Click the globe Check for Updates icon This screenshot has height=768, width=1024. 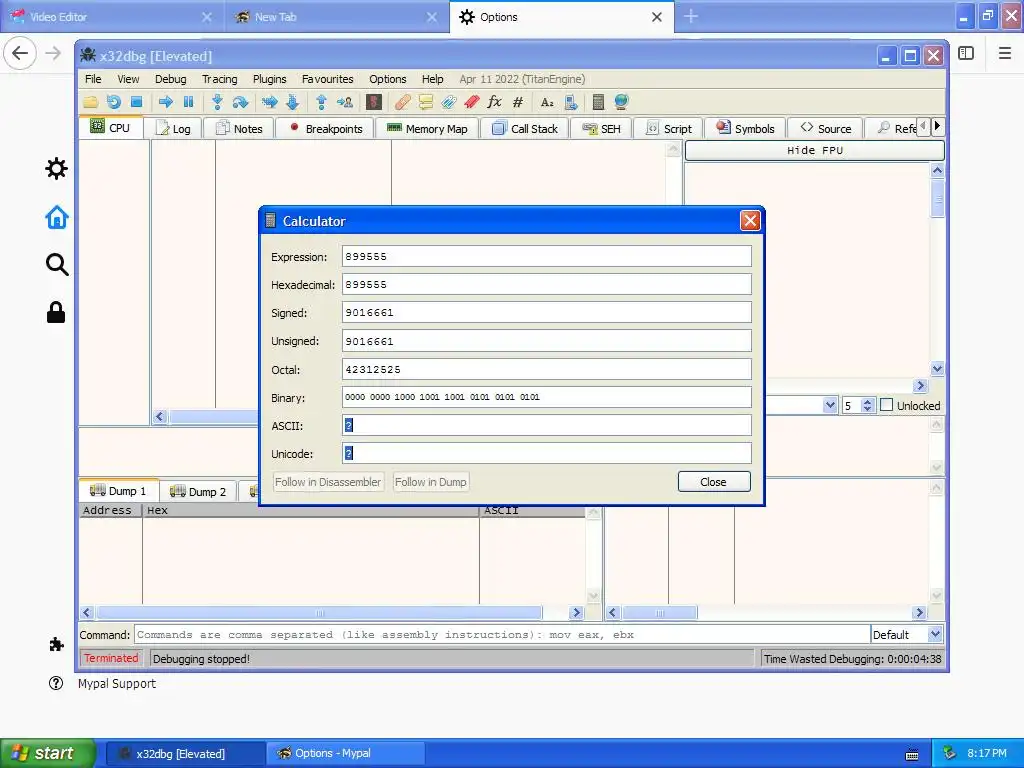(621, 102)
